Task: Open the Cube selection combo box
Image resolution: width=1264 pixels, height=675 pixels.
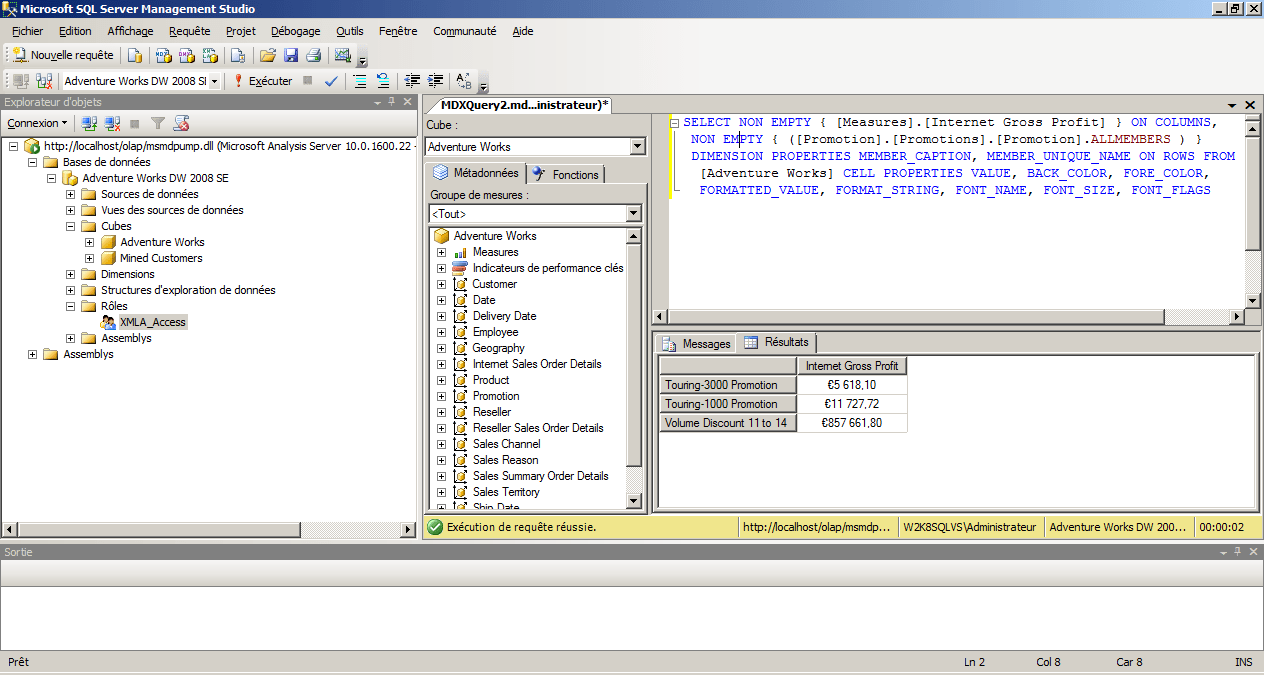Action: [638, 147]
